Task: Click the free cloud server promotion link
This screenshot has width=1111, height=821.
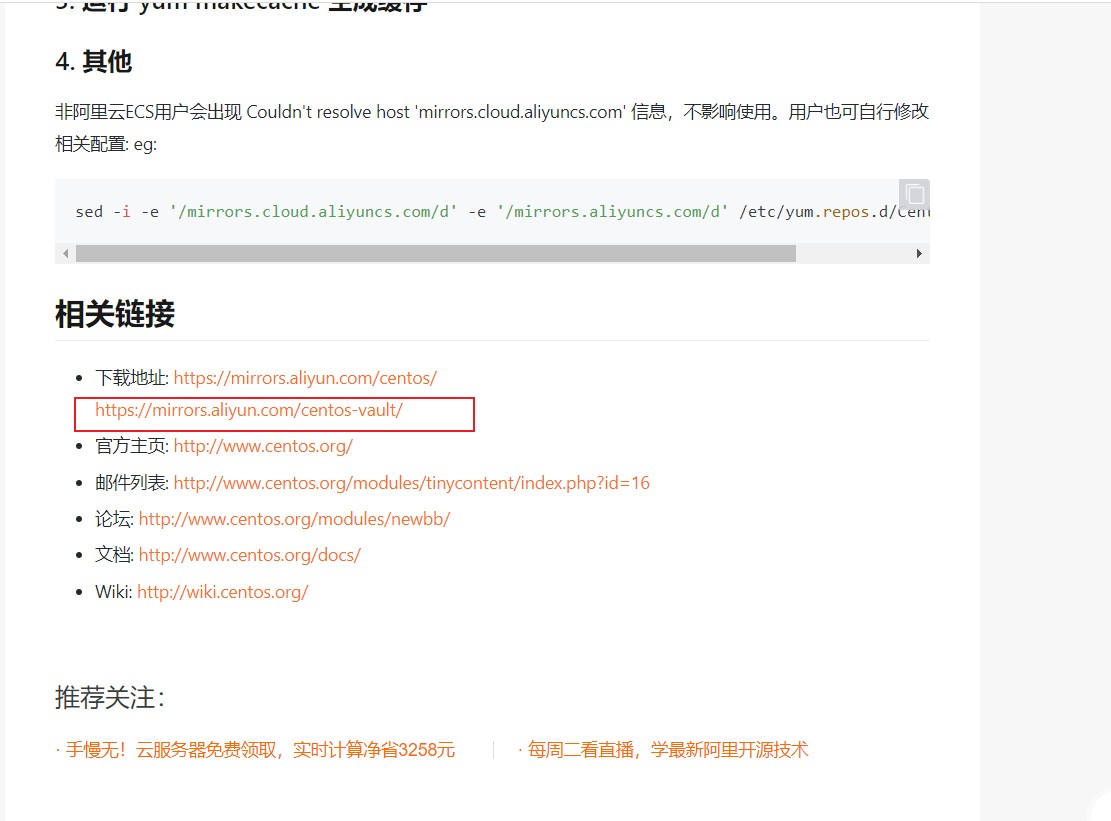Action: [x=256, y=749]
